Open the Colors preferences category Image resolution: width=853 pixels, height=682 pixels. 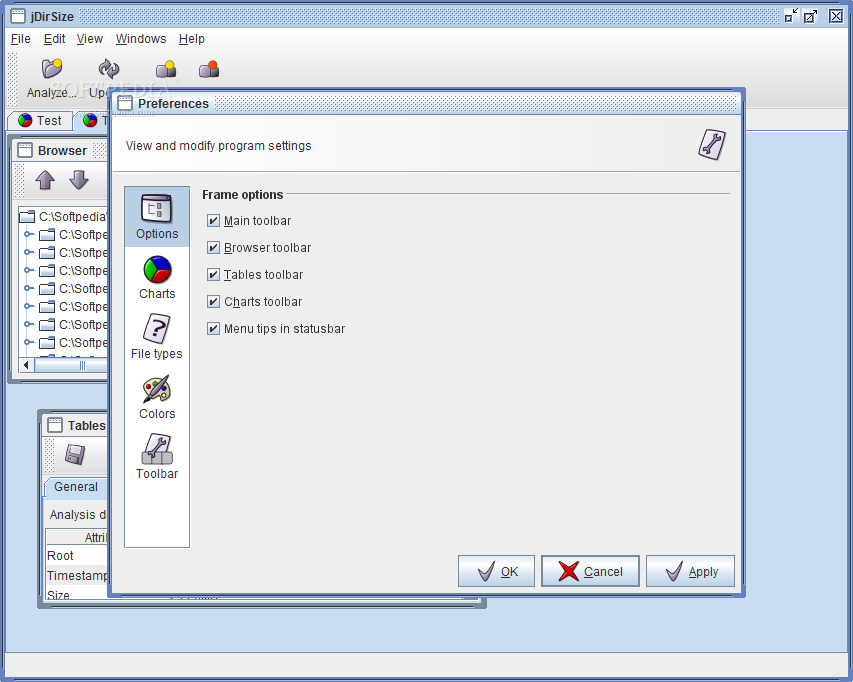click(157, 397)
